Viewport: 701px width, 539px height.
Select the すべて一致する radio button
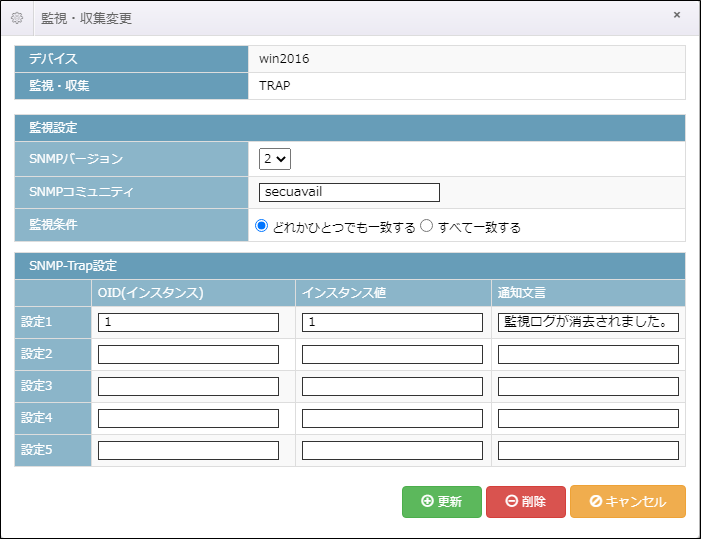pos(427,226)
